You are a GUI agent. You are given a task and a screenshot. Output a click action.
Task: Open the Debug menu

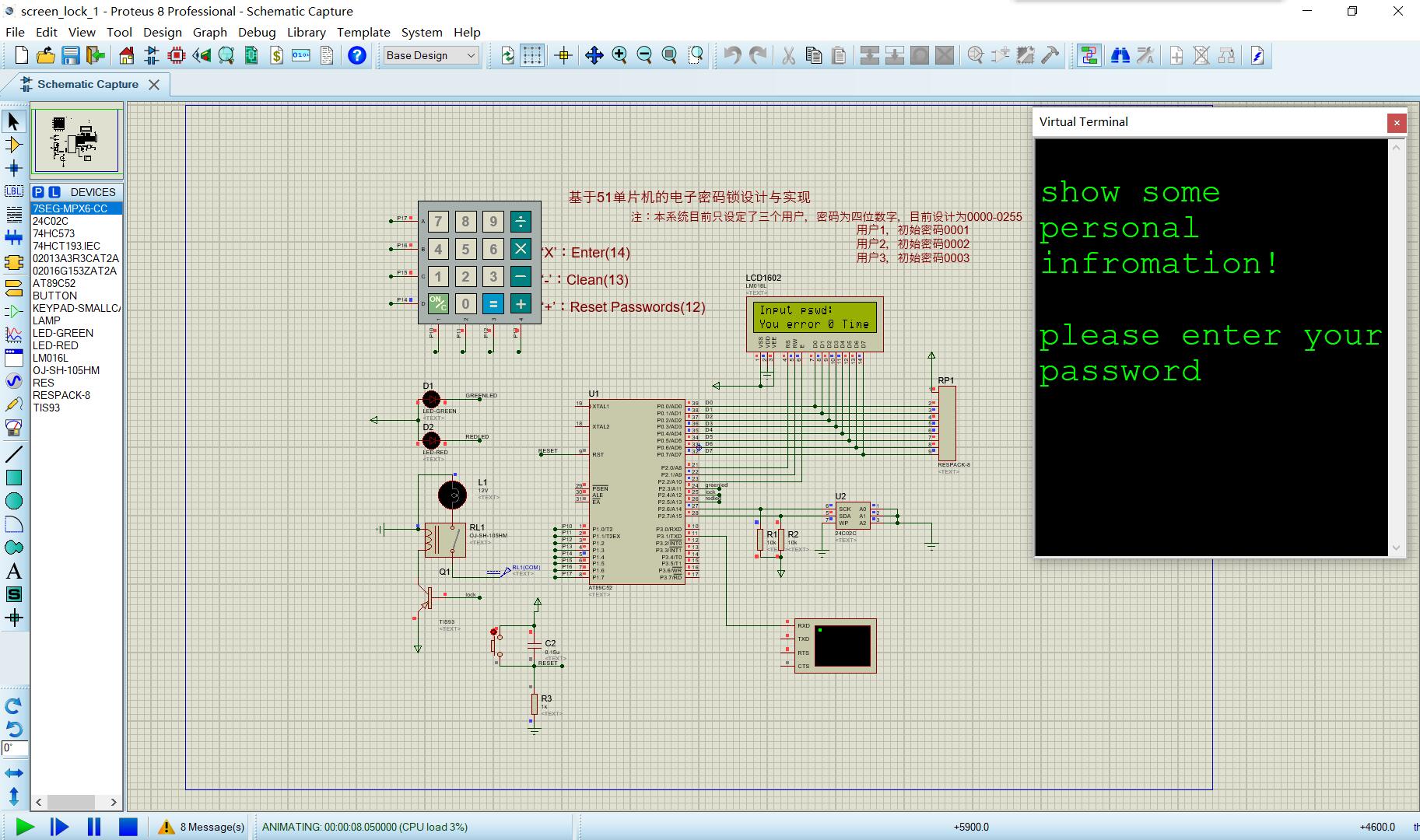(257, 32)
